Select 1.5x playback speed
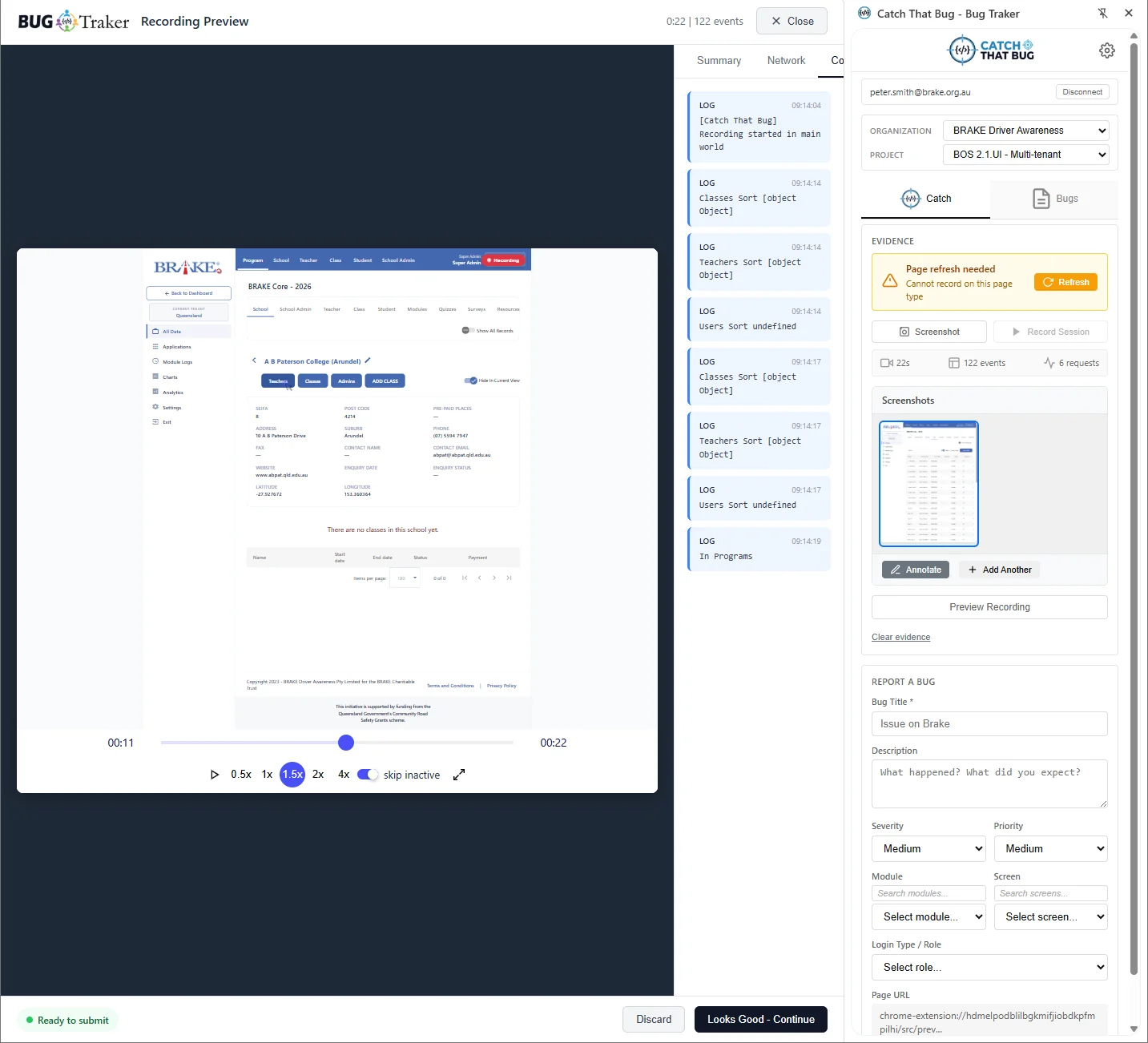This screenshot has height=1043, width=1148. click(292, 775)
